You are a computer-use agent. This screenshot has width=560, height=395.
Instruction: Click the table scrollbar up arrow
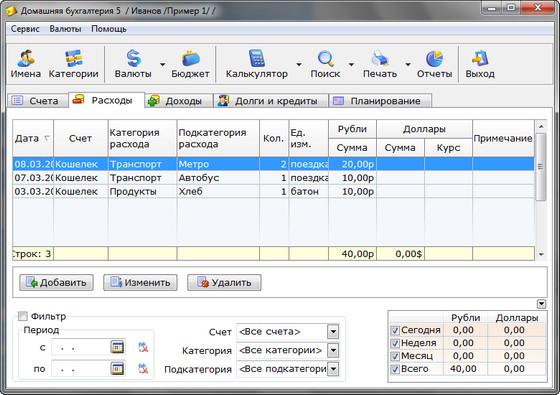coord(541,126)
